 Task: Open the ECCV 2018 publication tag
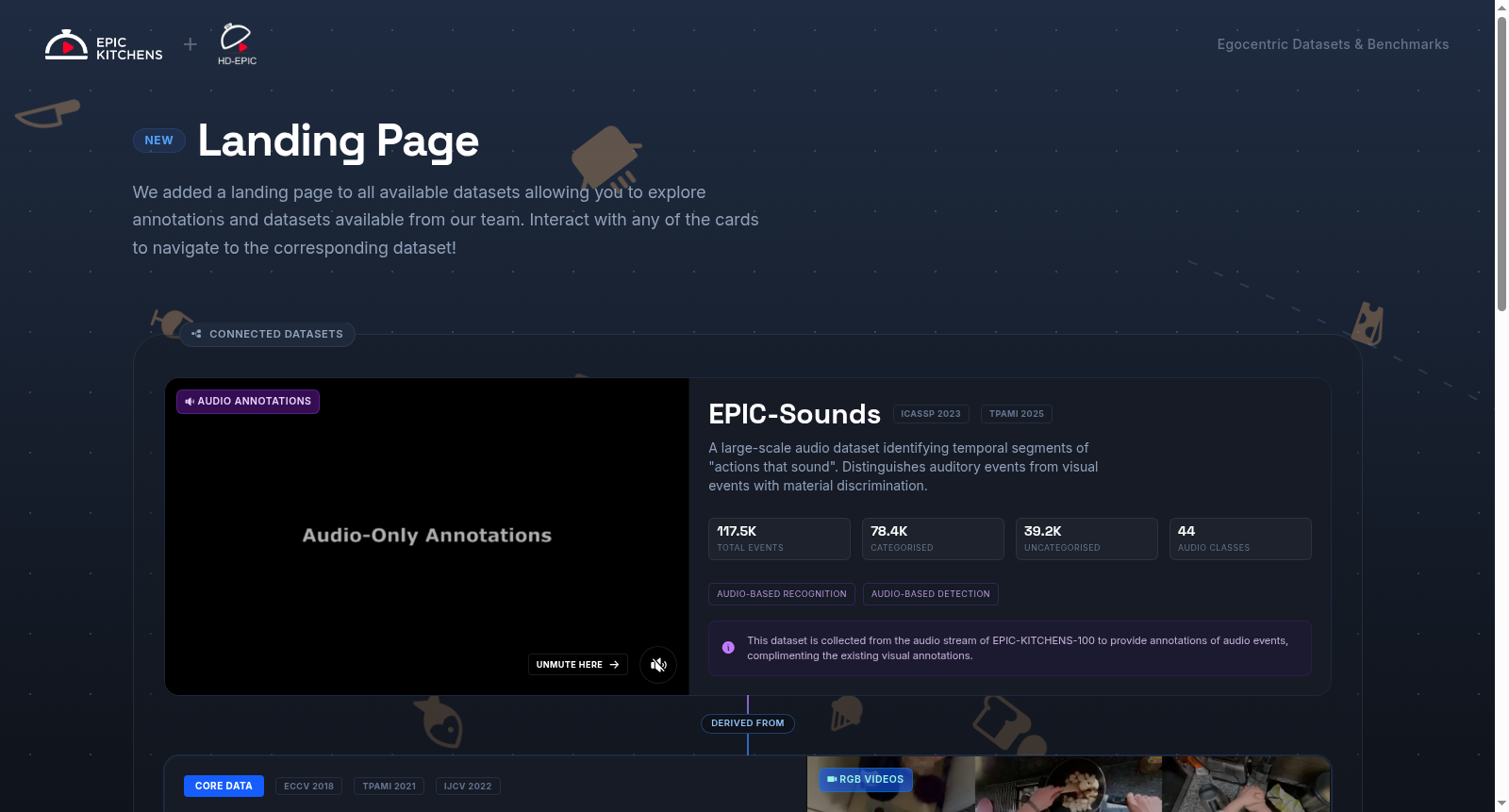click(309, 787)
